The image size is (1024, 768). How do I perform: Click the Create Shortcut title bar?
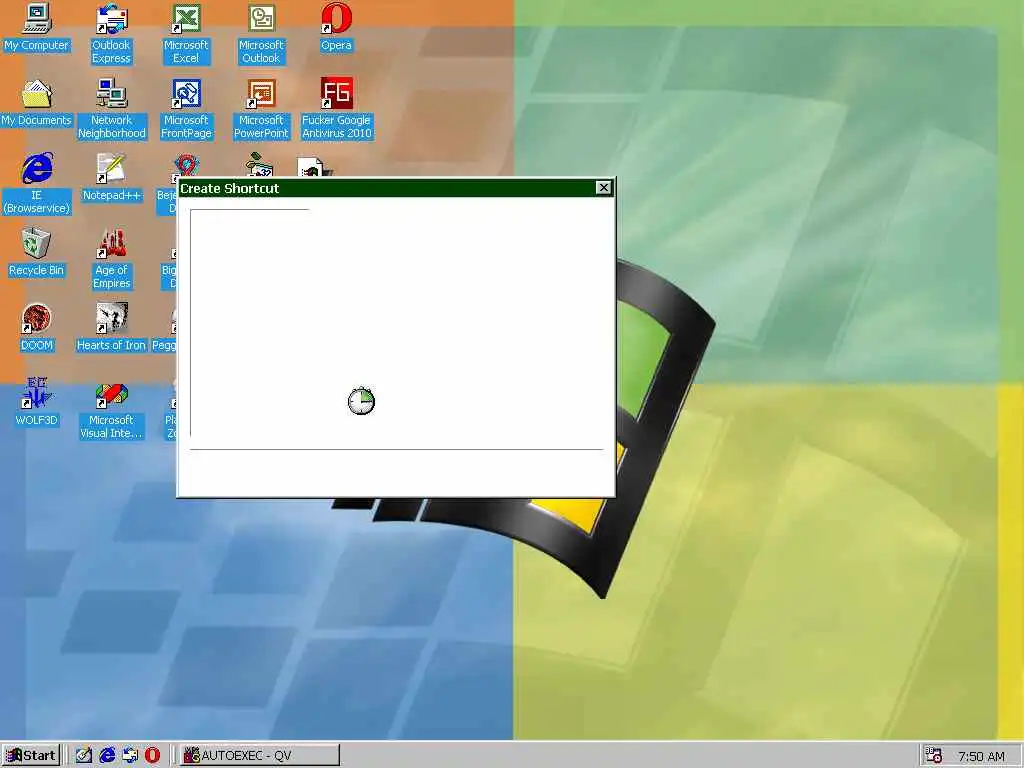click(x=395, y=188)
